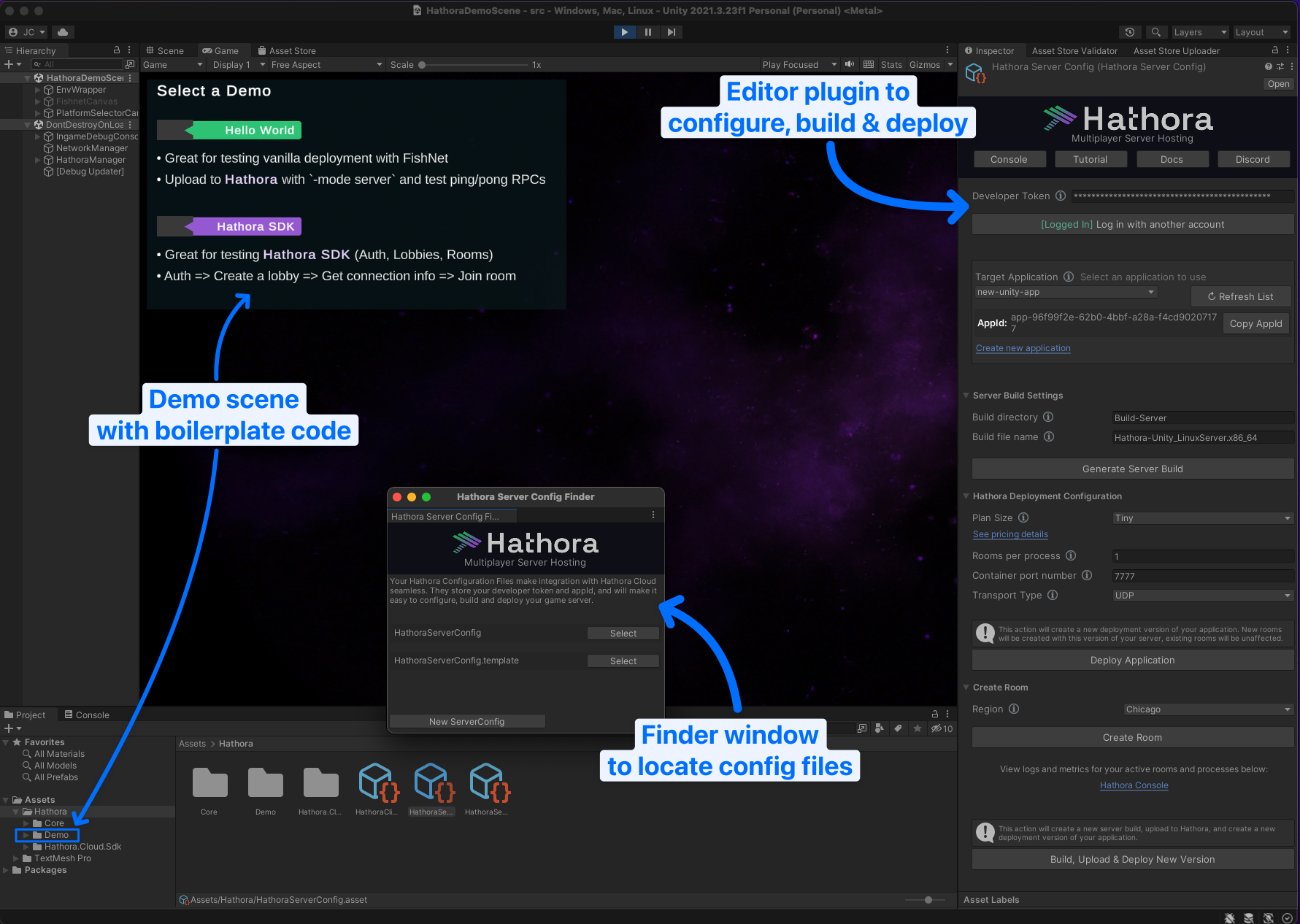Open the Free Aspect dropdown
This screenshot has height=924, width=1300.
pyautogui.click(x=326, y=65)
